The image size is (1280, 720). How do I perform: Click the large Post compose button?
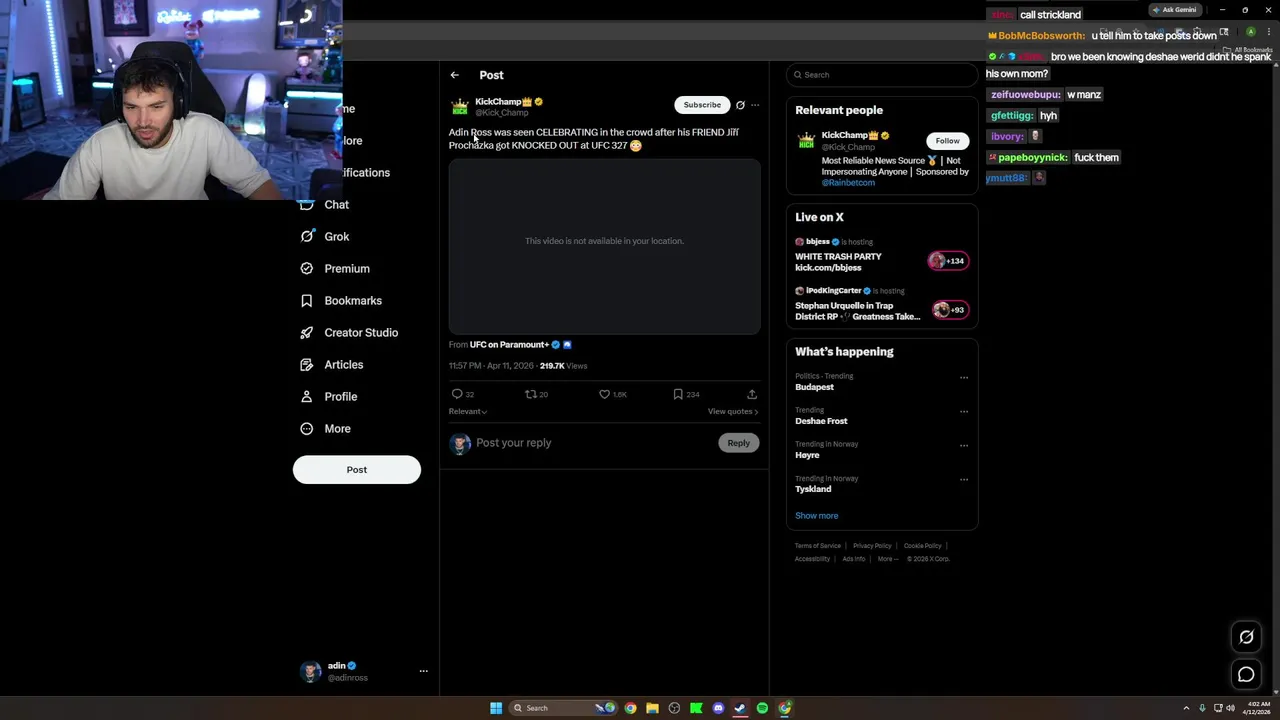(x=357, y=469)
